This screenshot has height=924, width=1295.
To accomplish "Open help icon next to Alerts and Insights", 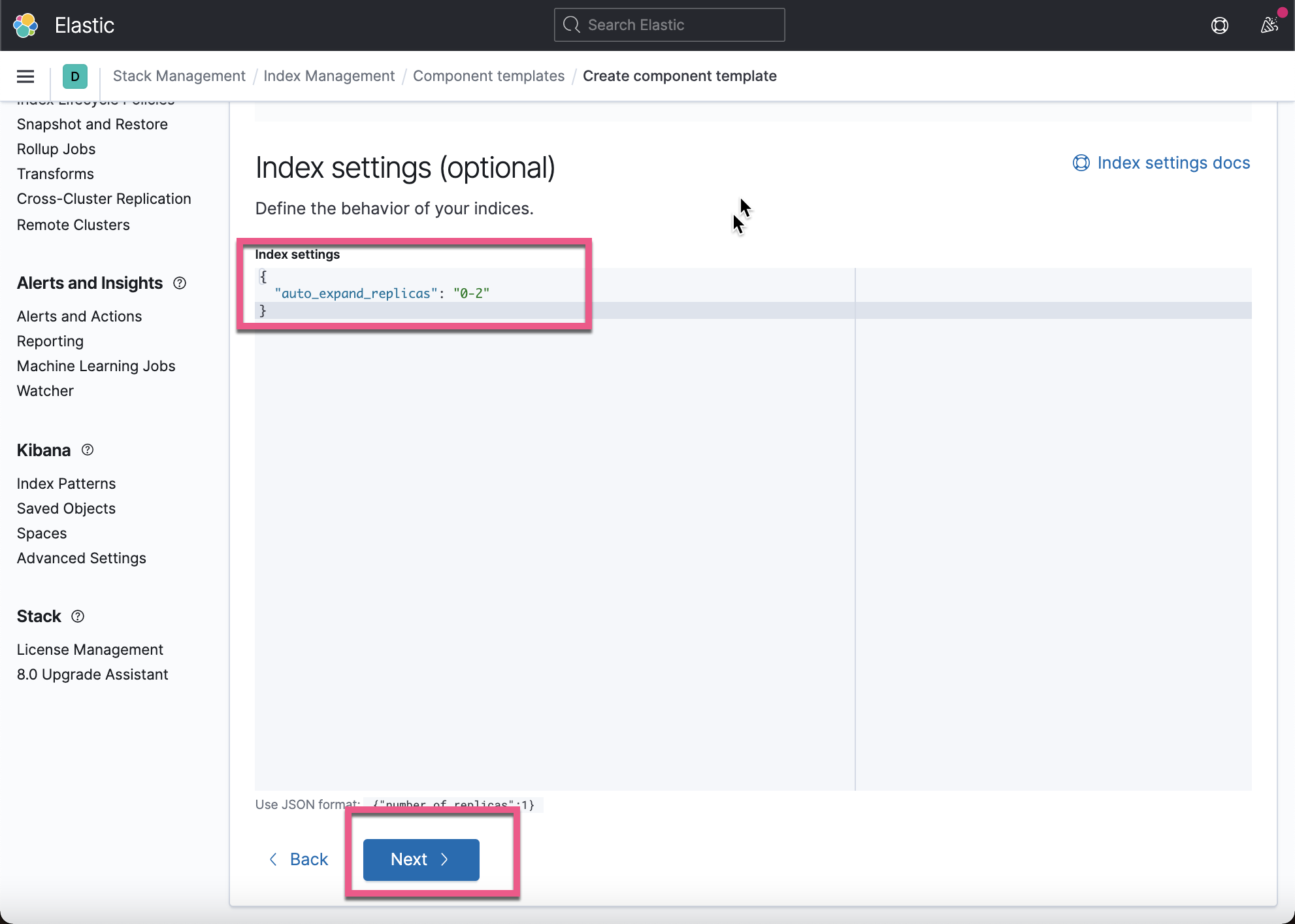I will pyautogui.click(x=180, y=283).
